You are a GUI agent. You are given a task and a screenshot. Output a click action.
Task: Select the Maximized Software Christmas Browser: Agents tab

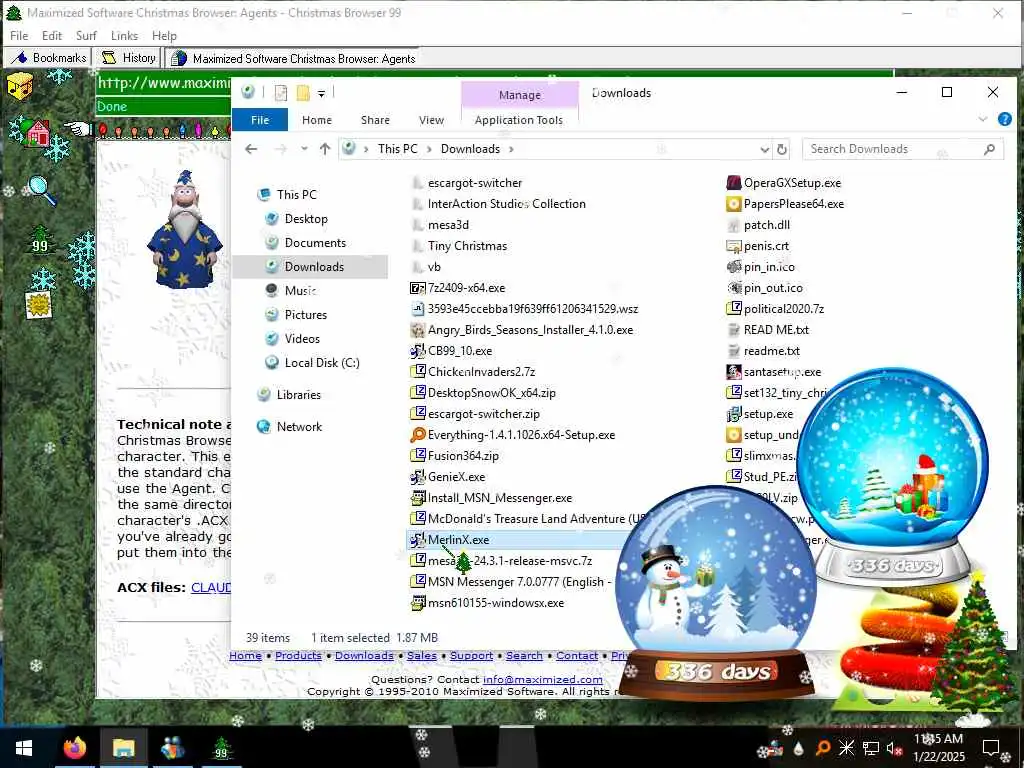(293, 59)
